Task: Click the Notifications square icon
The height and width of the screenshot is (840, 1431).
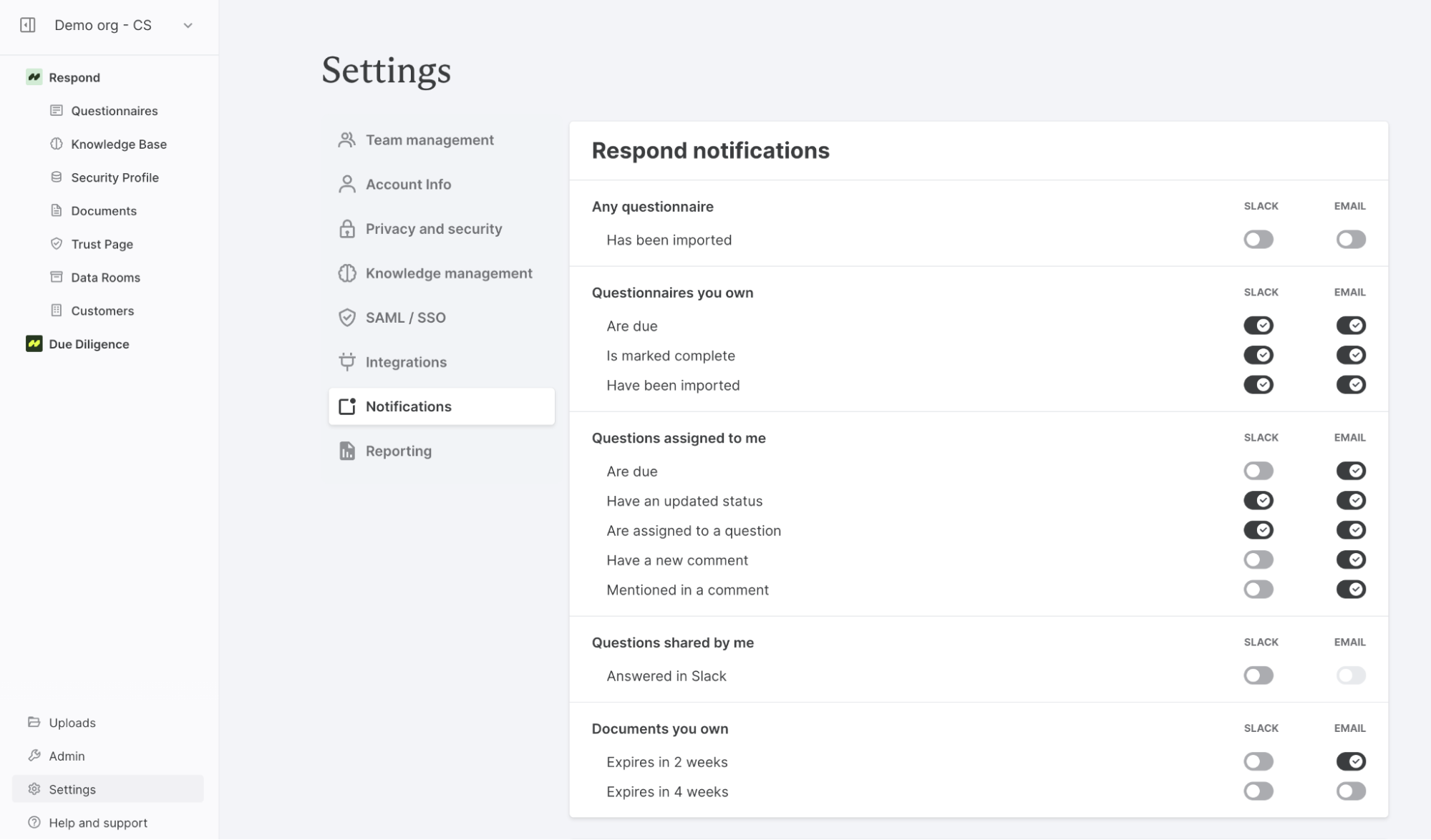Action: pyautogui.click(x=347, y=406)
